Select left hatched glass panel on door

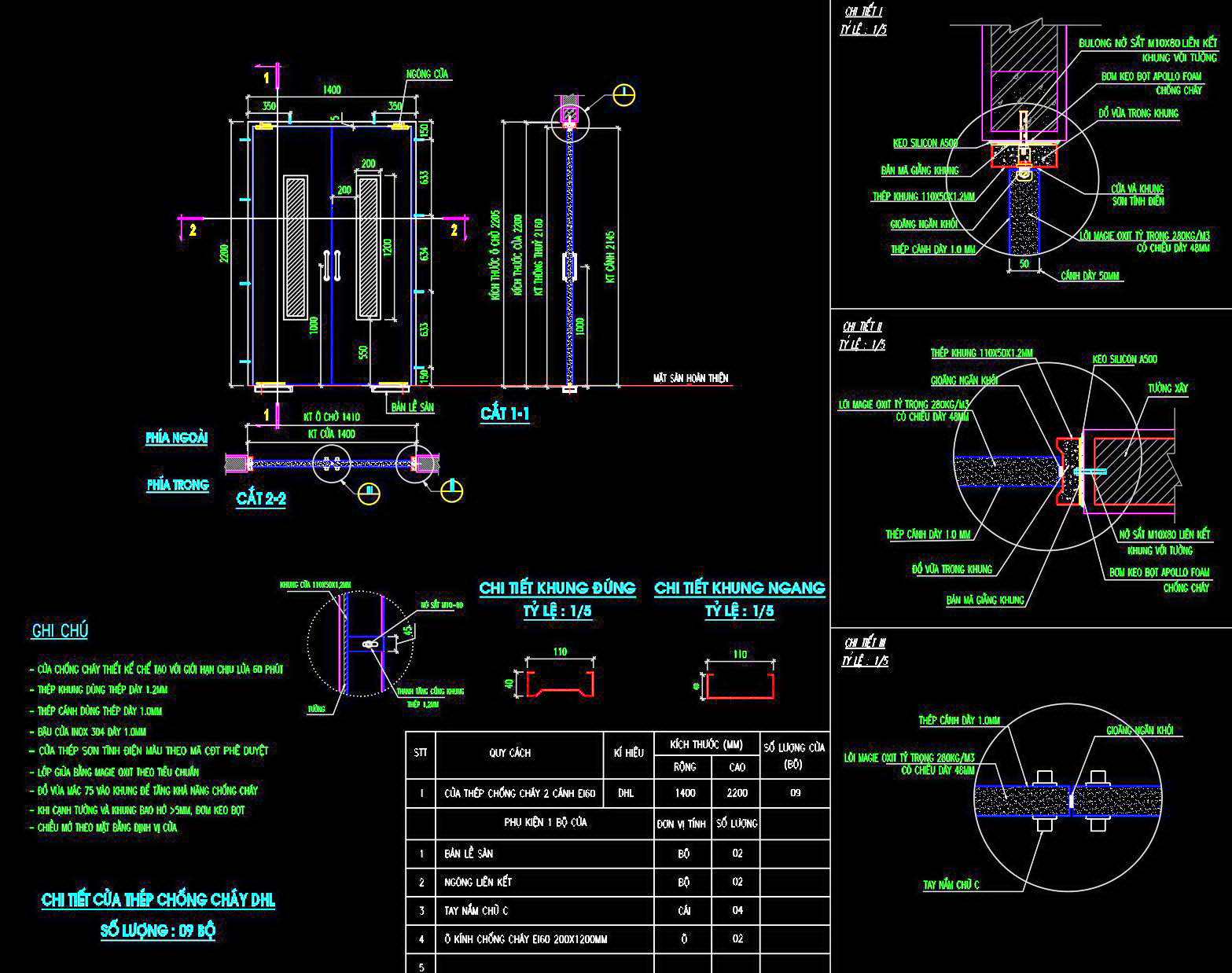coord(296,247)
